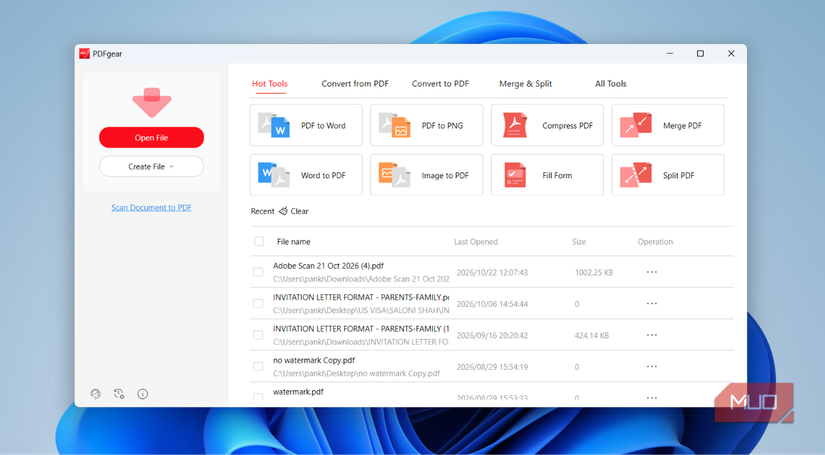The image size is (825, 455).
Task: Click the File name column header
Action: (x=294, y=241)
